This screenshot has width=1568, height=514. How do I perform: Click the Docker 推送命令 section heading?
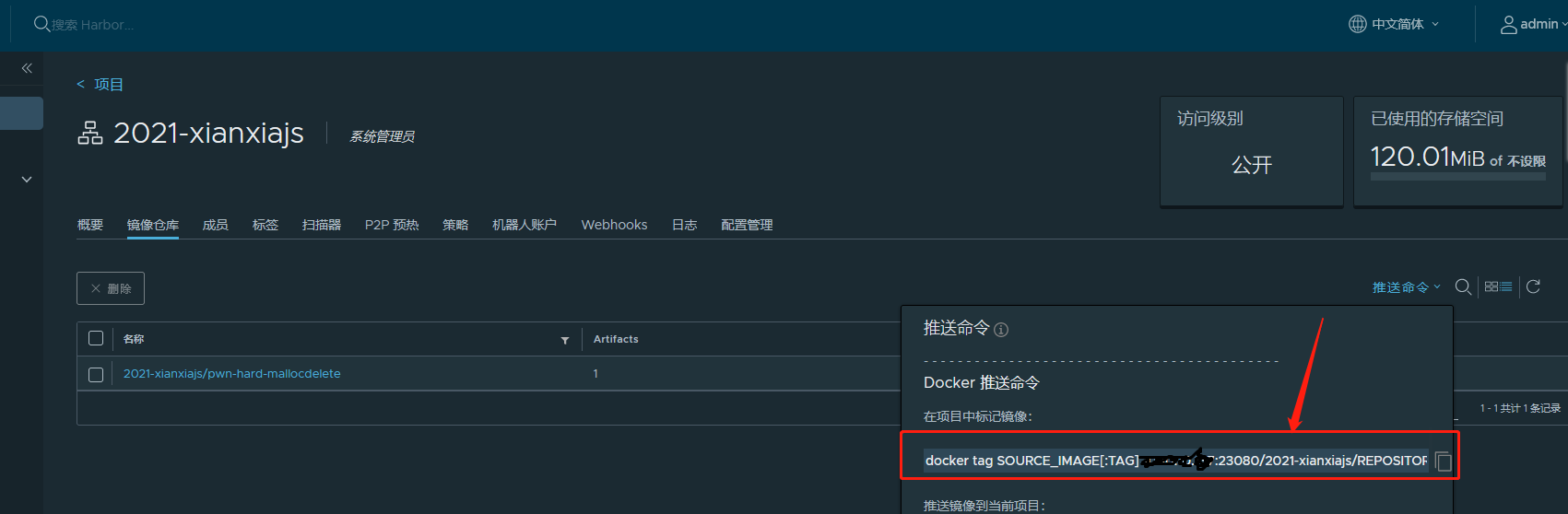982,382
